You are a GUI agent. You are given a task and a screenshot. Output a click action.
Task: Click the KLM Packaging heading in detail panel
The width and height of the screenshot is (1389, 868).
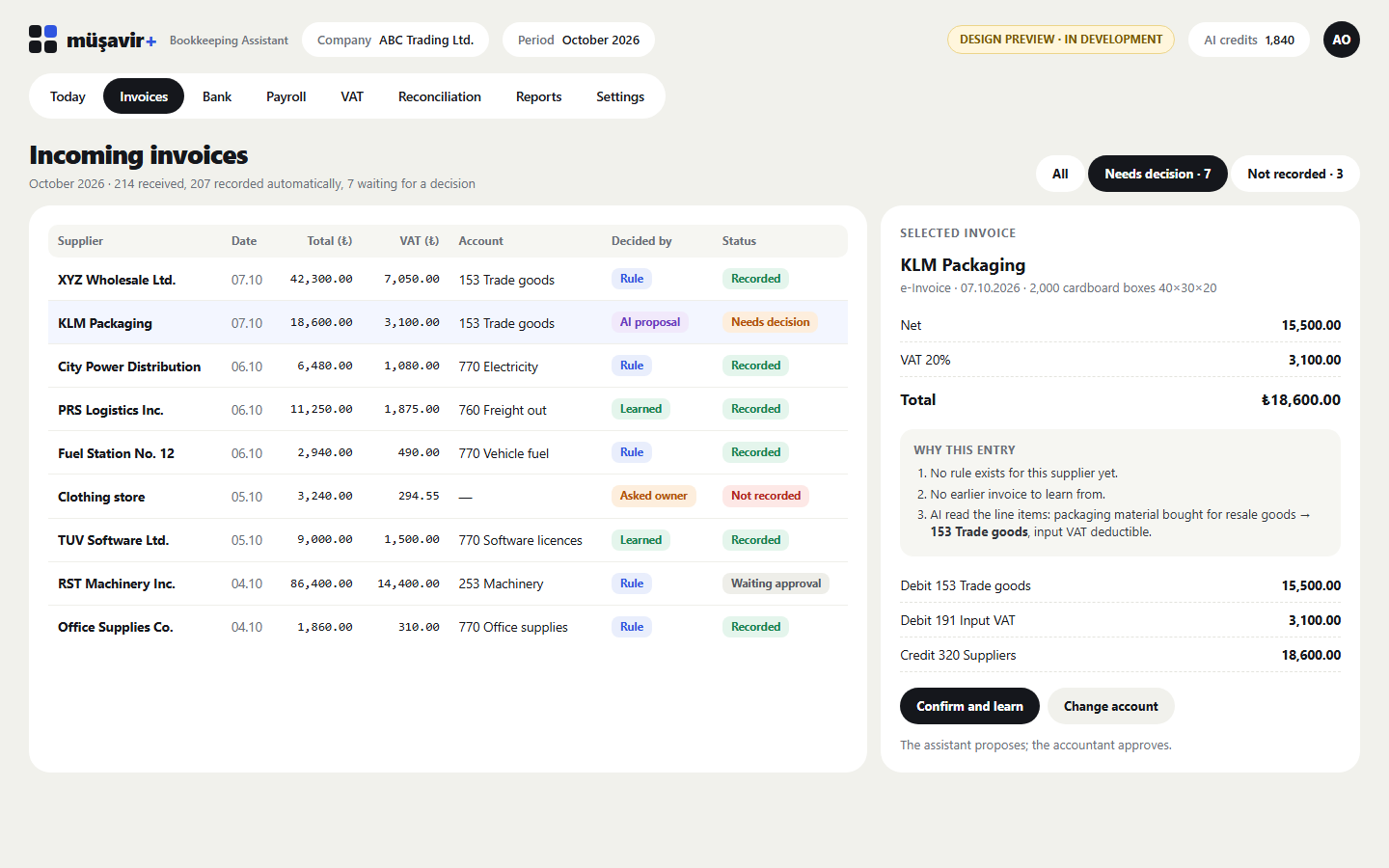[963, 265]
